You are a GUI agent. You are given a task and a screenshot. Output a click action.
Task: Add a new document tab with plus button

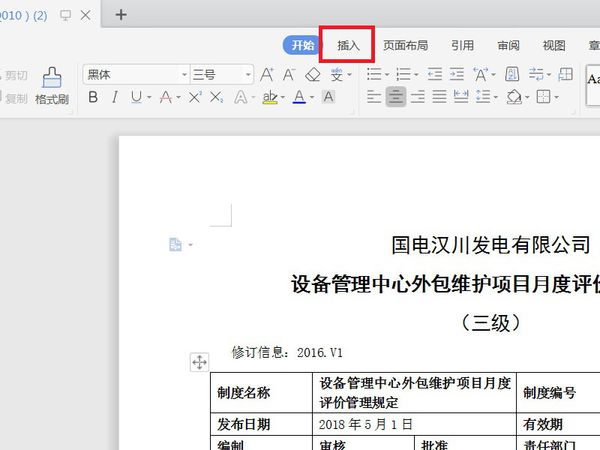tap(121, 15)
